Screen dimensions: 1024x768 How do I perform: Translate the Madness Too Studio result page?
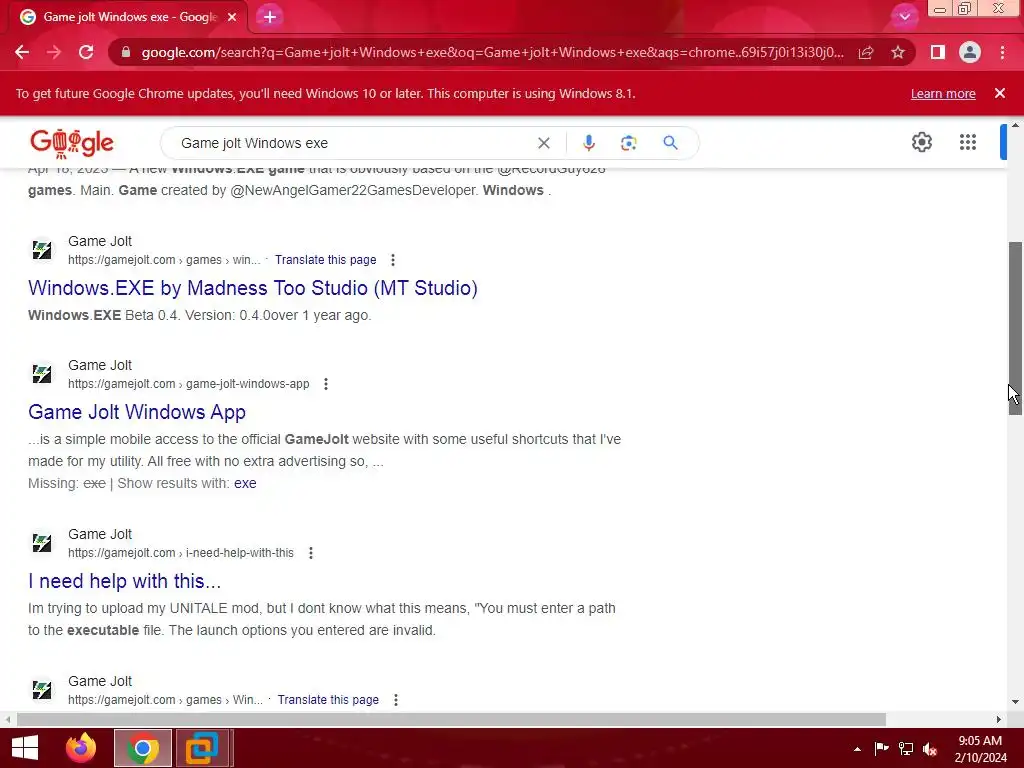pyautogui.click(x=325, y=260)
